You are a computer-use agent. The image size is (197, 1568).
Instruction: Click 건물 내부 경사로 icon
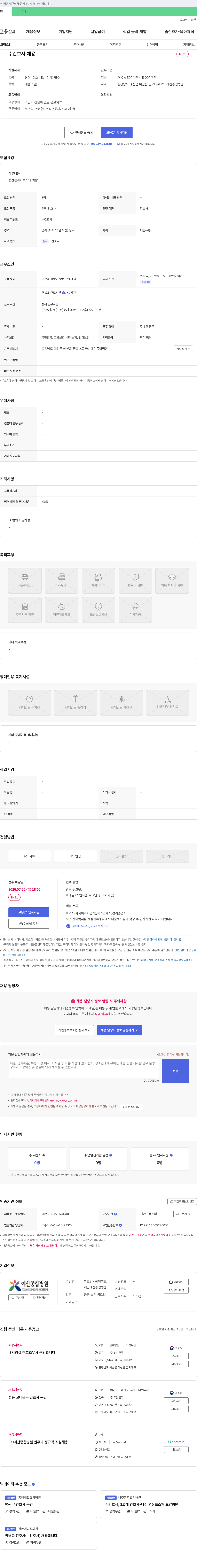coord(167,702)
